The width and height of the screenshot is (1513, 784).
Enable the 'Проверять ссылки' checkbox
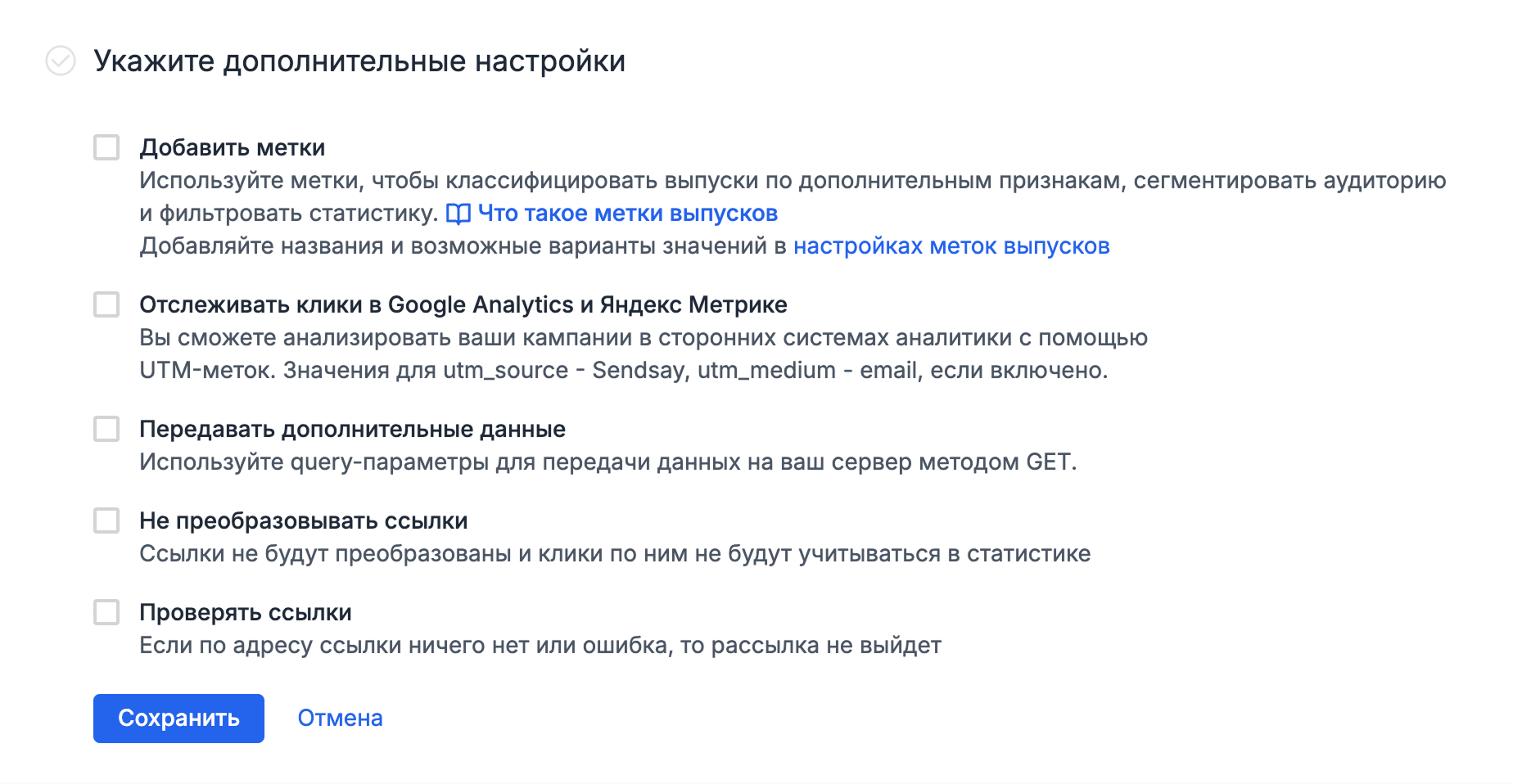tap(106, 612)
